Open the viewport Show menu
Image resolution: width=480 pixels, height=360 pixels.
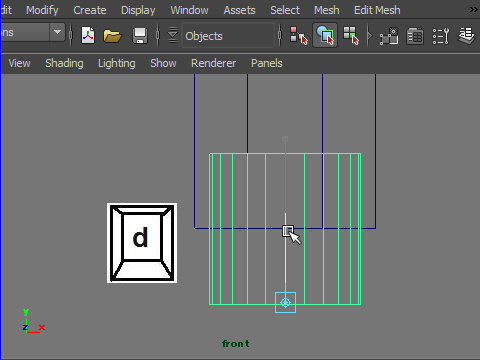click(163, 63)
